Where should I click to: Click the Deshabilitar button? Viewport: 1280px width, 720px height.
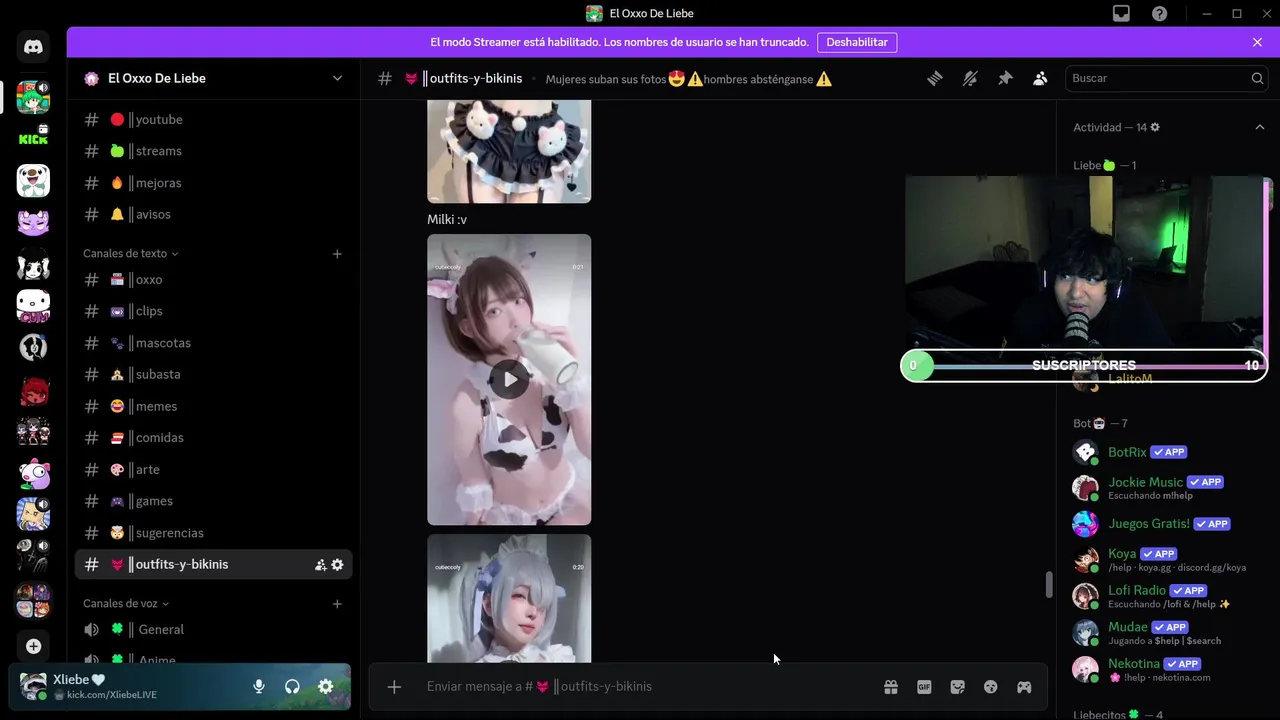857,42
